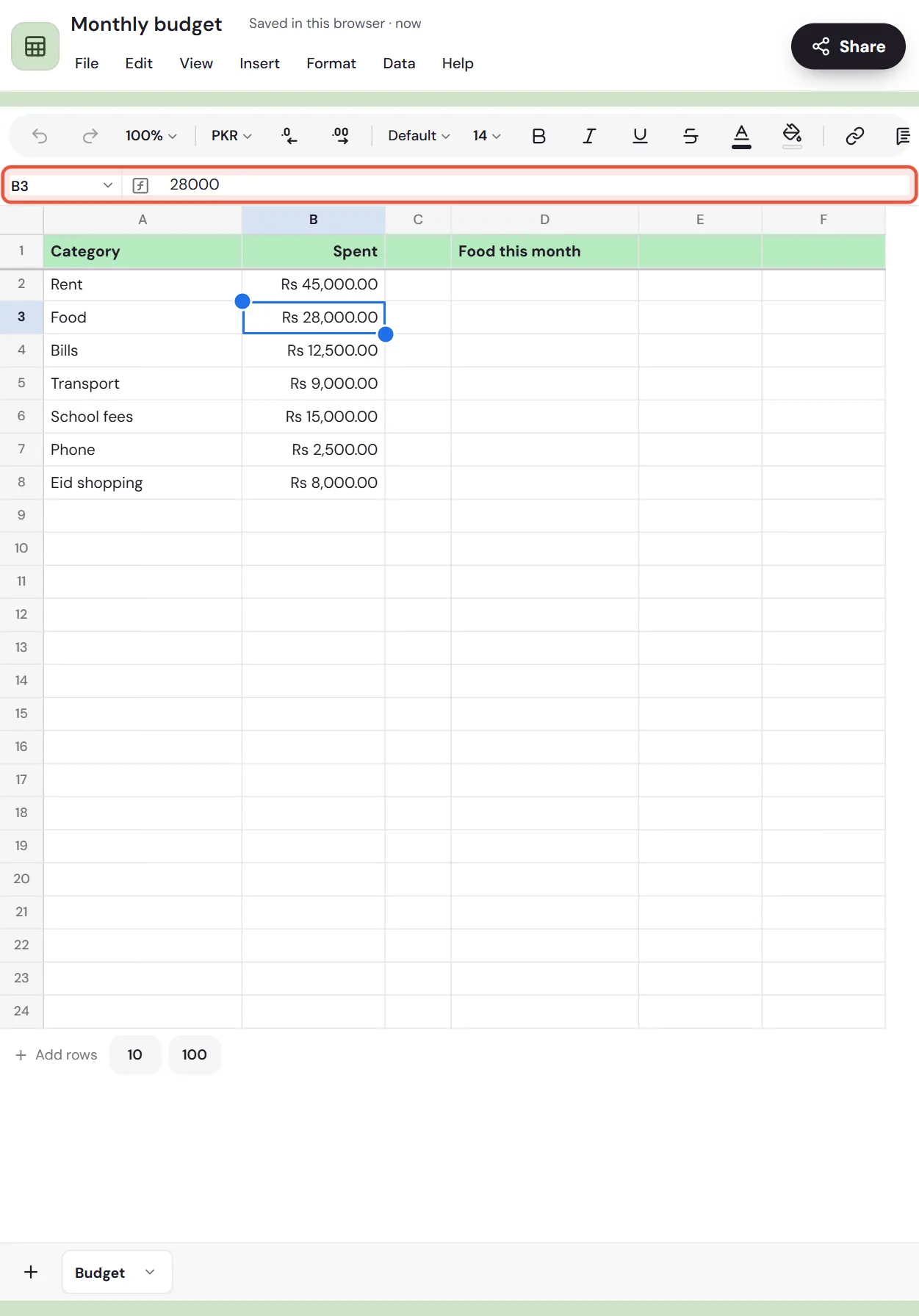Viewport: 919px width, 1316px height.
Task: Toggle bold formatting
Action: click(x=538, y=136)
